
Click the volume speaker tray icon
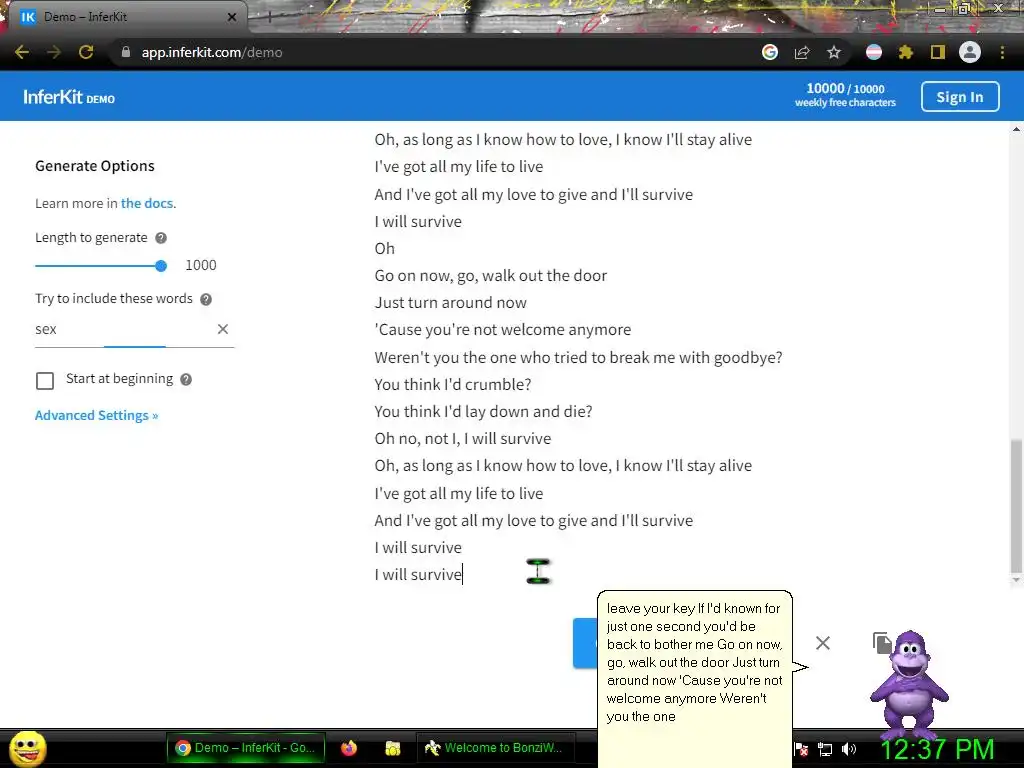(849, 749)
